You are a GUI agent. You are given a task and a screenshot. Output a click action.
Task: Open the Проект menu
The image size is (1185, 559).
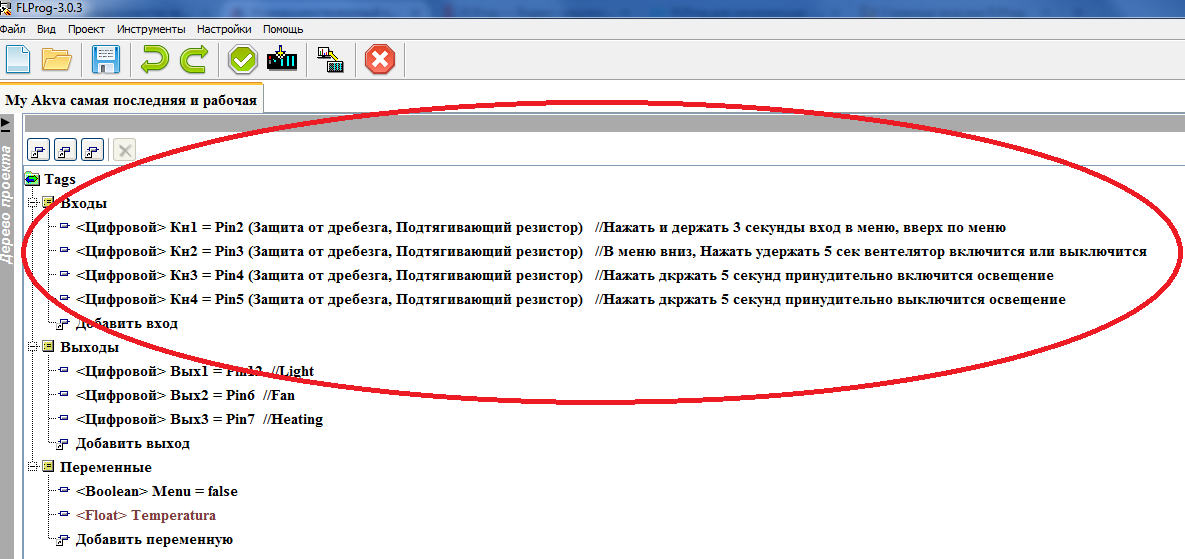click(x=86, y=29)
